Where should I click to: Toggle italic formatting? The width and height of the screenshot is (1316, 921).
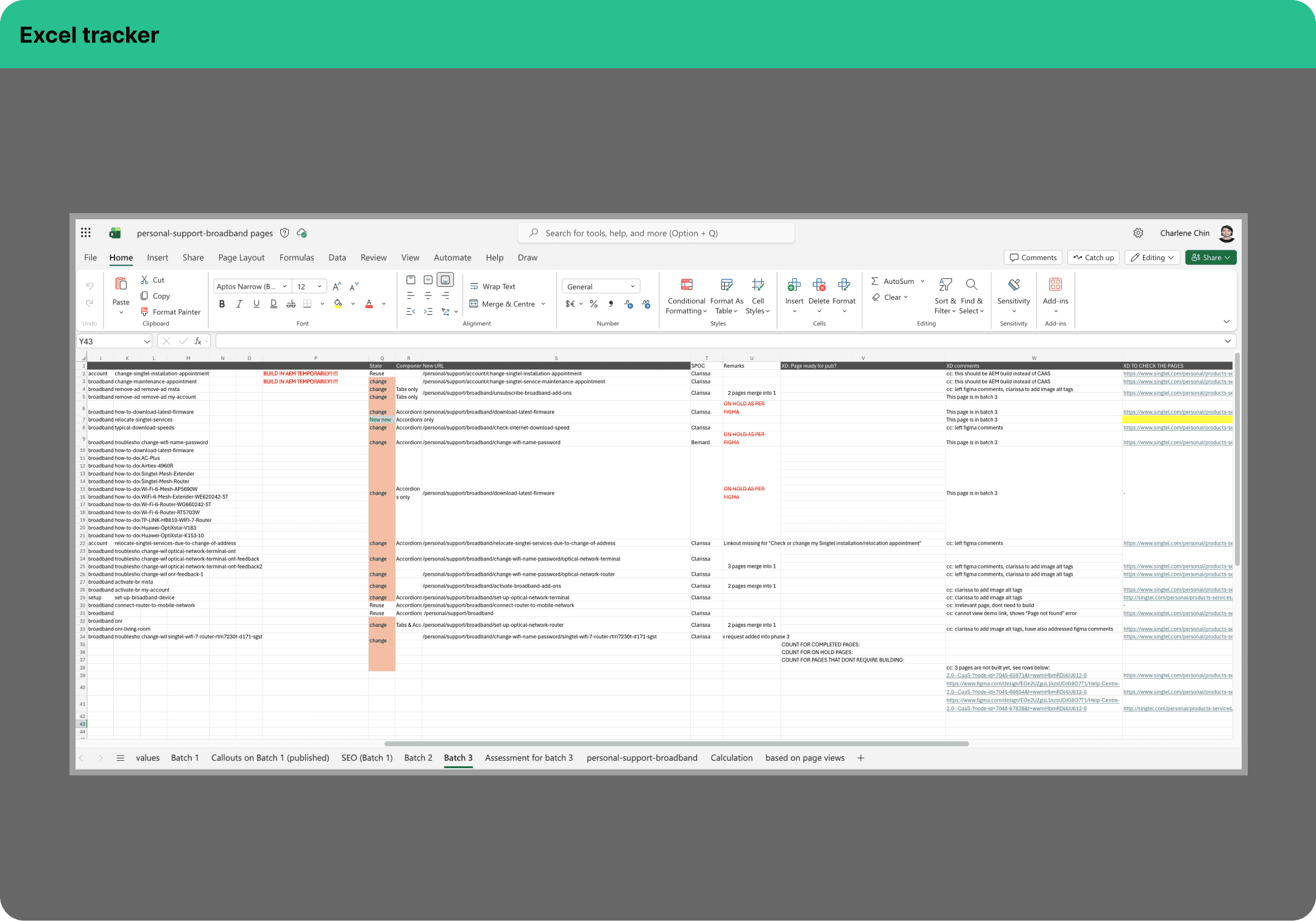click(x=239, y=304)
